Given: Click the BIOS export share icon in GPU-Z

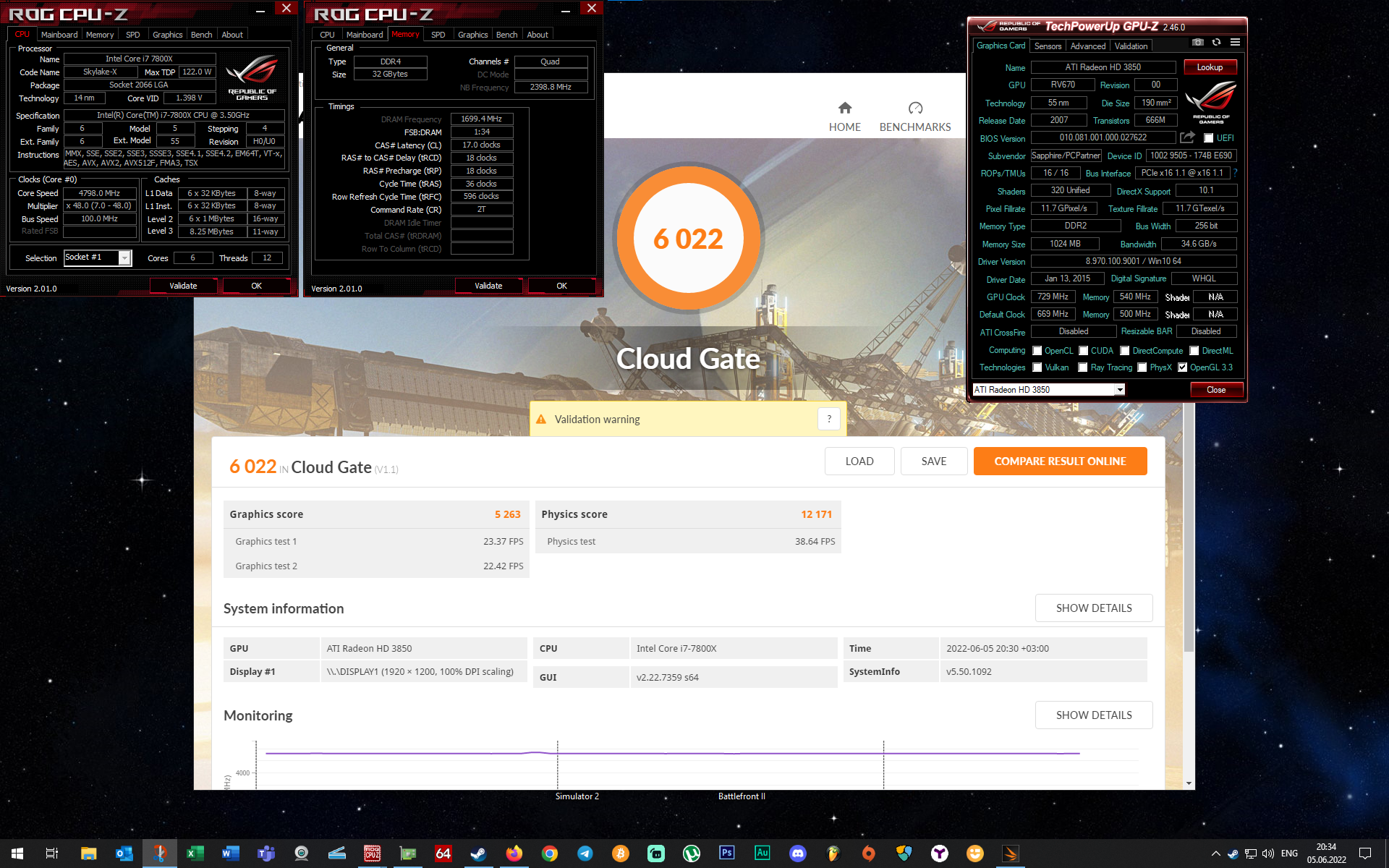Looking at the screenshot, I should pyautogui.click(x=1187, y=137).
